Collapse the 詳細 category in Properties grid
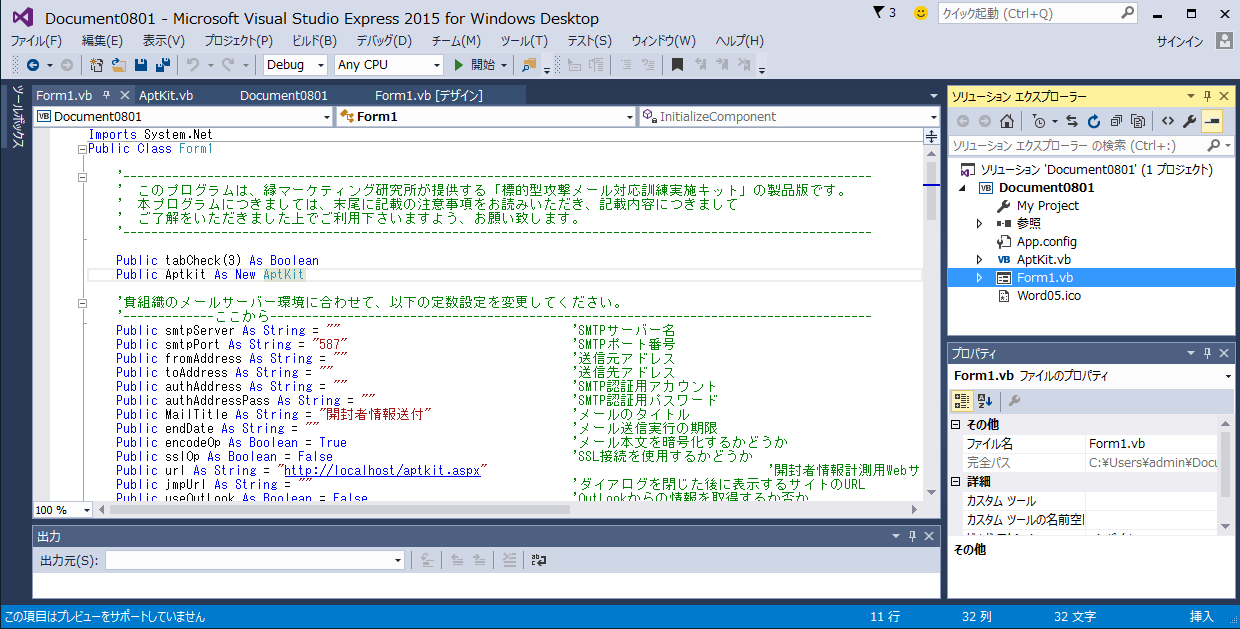The width and height of the screenshot is (1240, 629). [957, 482]
